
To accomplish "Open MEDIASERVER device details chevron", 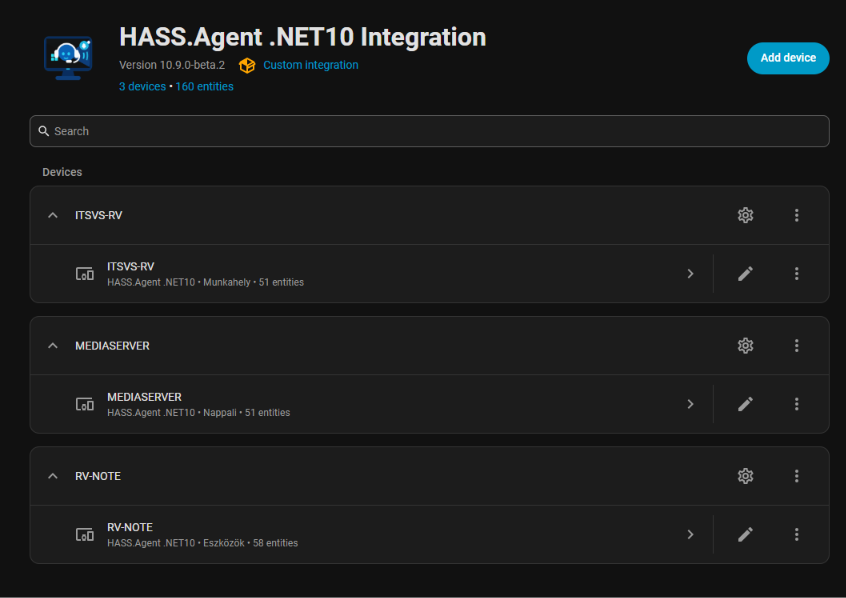I will click(x=690, y=404).
